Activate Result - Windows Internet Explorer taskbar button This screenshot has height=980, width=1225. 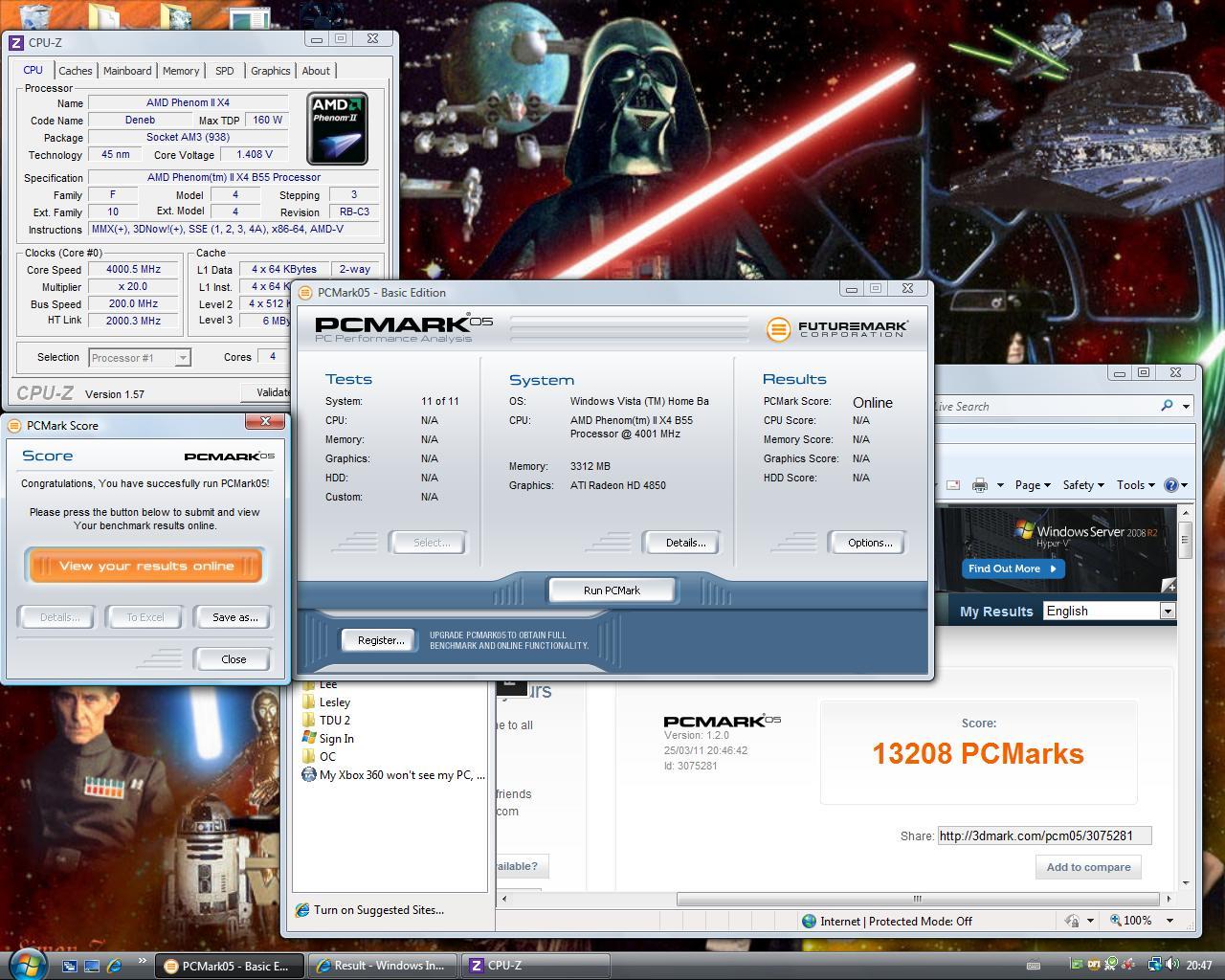(x=383, y=966)
